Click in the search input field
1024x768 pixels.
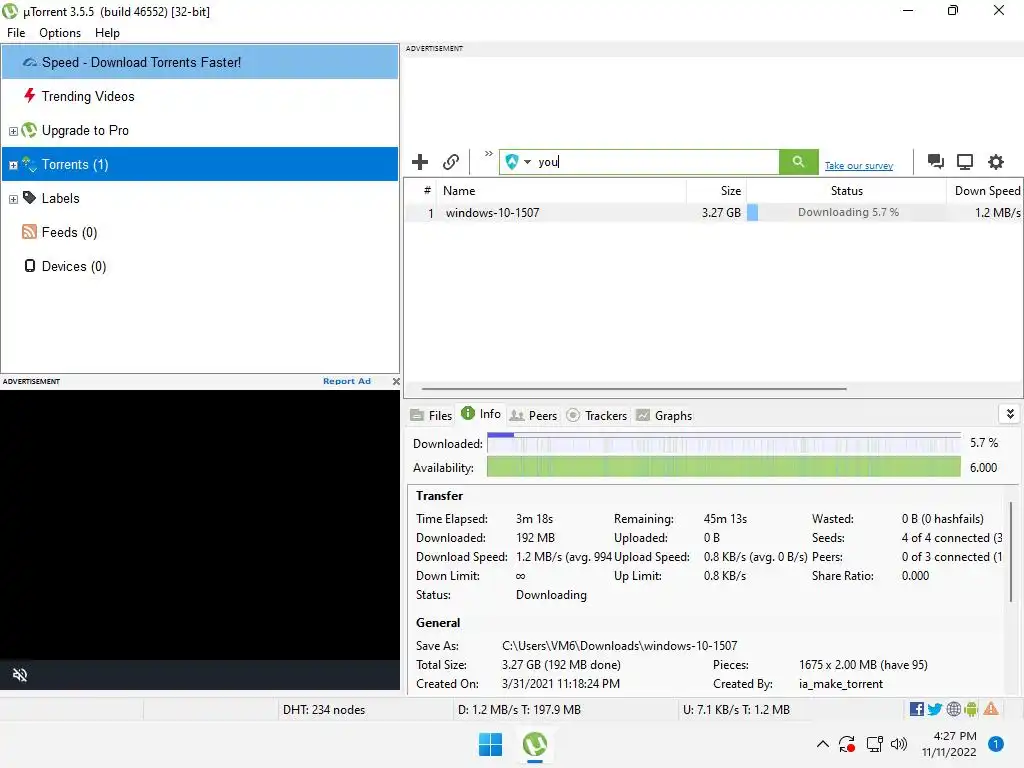click(656, 162)
